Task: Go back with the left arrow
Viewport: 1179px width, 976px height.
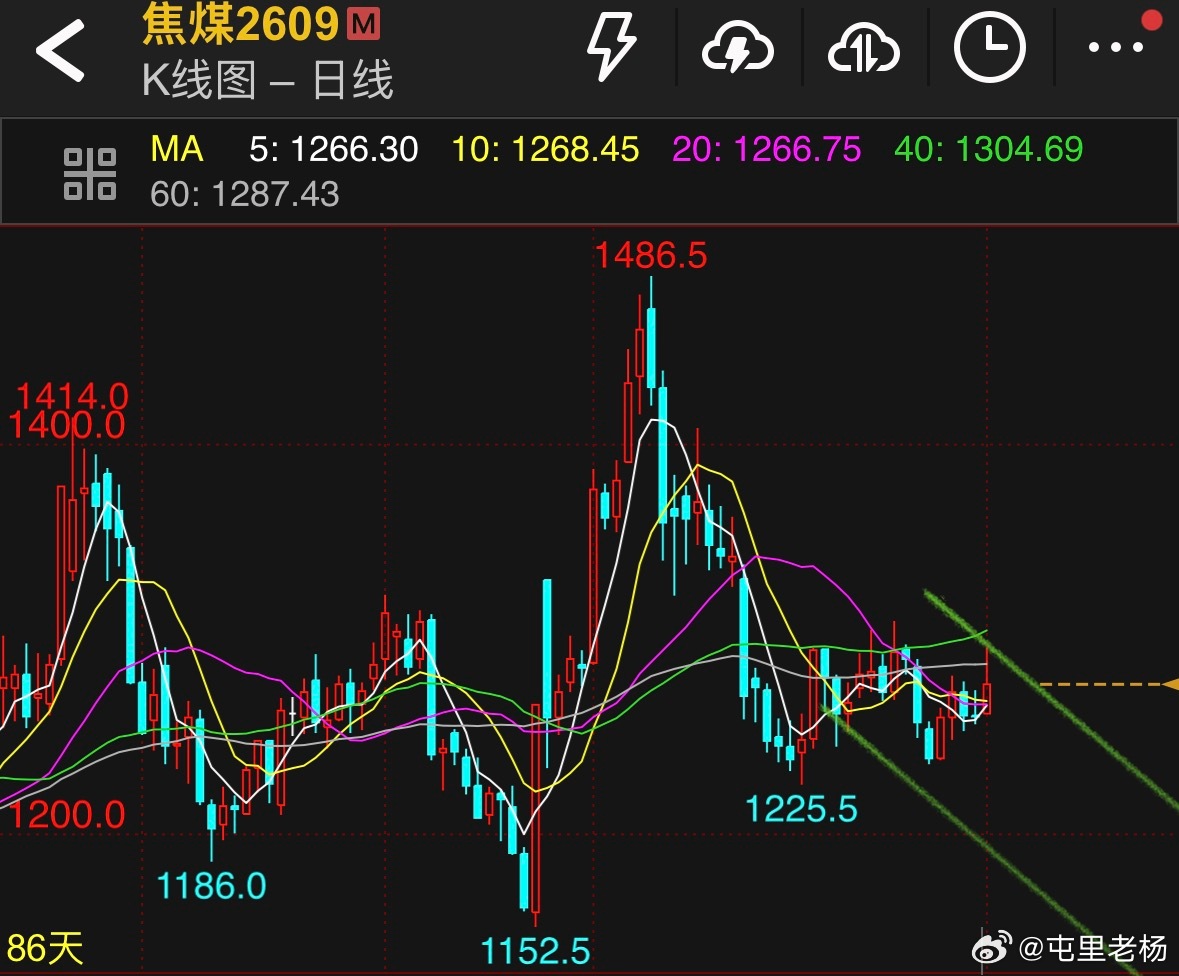Action: 60,50
